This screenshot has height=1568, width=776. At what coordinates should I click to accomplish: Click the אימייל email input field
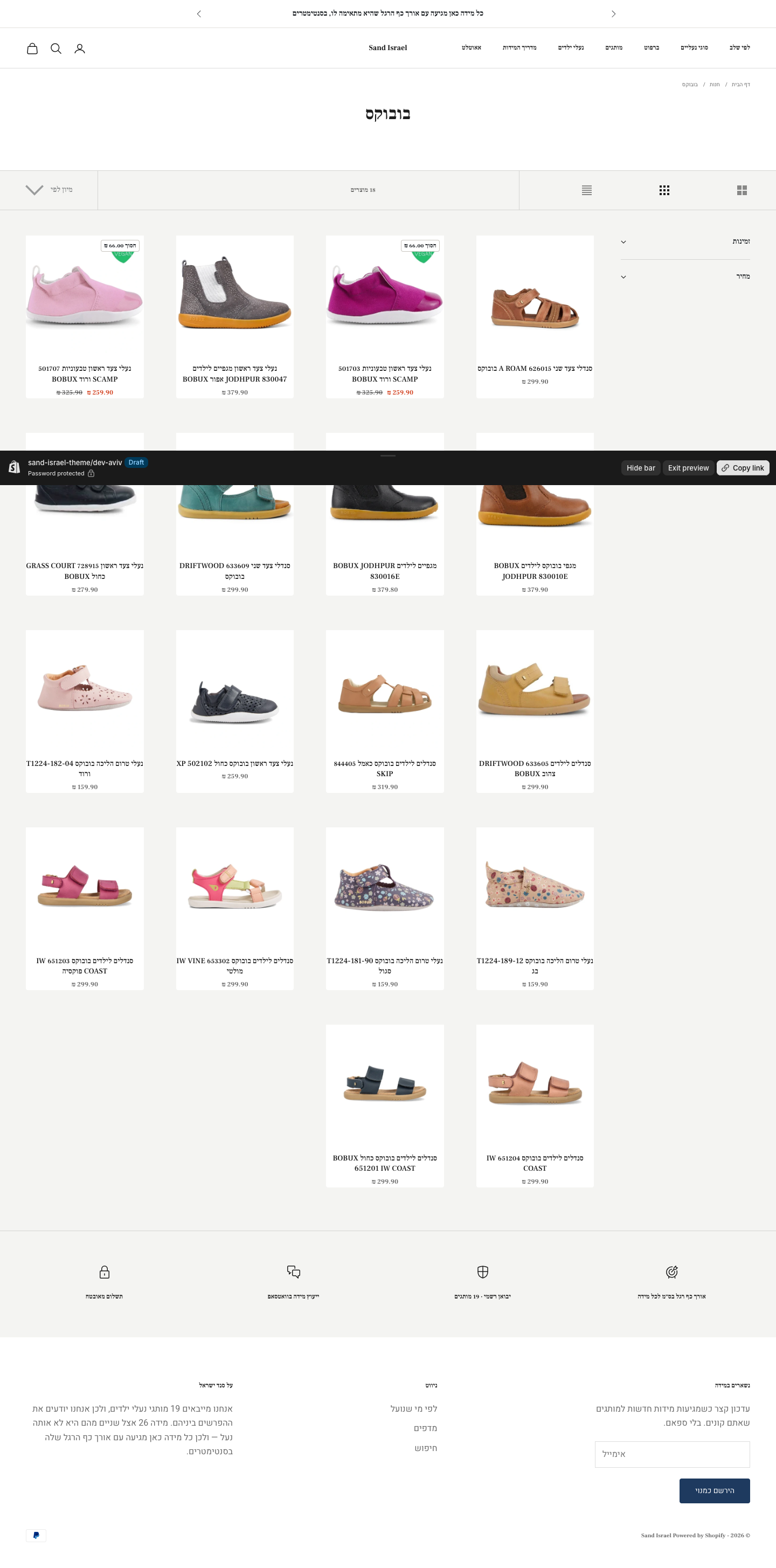(x=673, y=1454)
